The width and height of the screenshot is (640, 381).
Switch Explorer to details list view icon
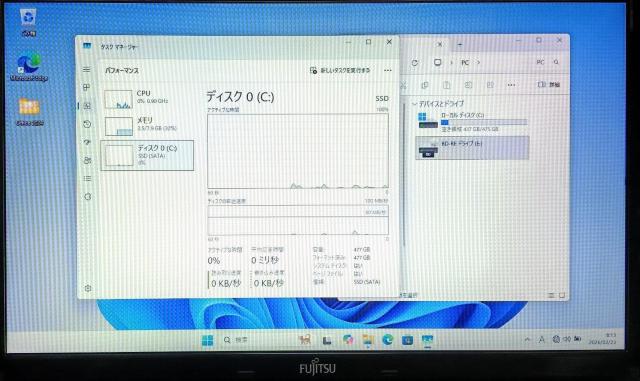click(551, 295)
